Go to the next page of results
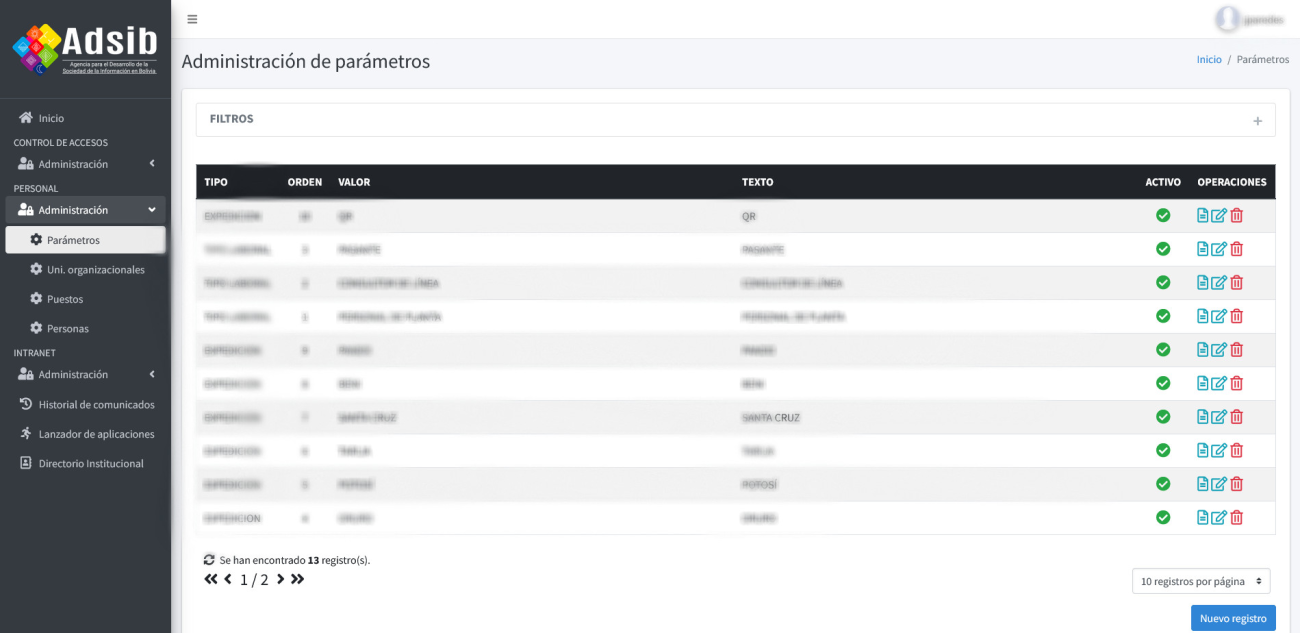1300x633 pixels. [x=280, y=579]
